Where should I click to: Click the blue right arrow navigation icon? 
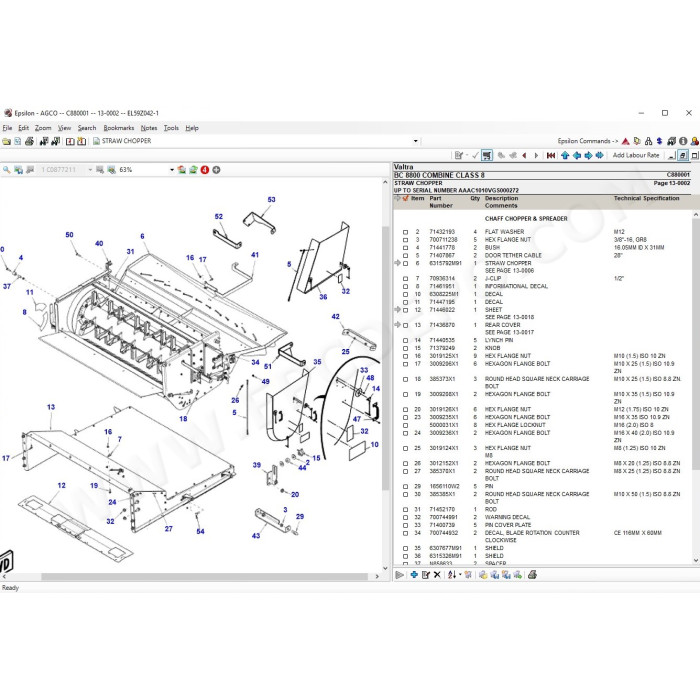(x=588, y=155)
